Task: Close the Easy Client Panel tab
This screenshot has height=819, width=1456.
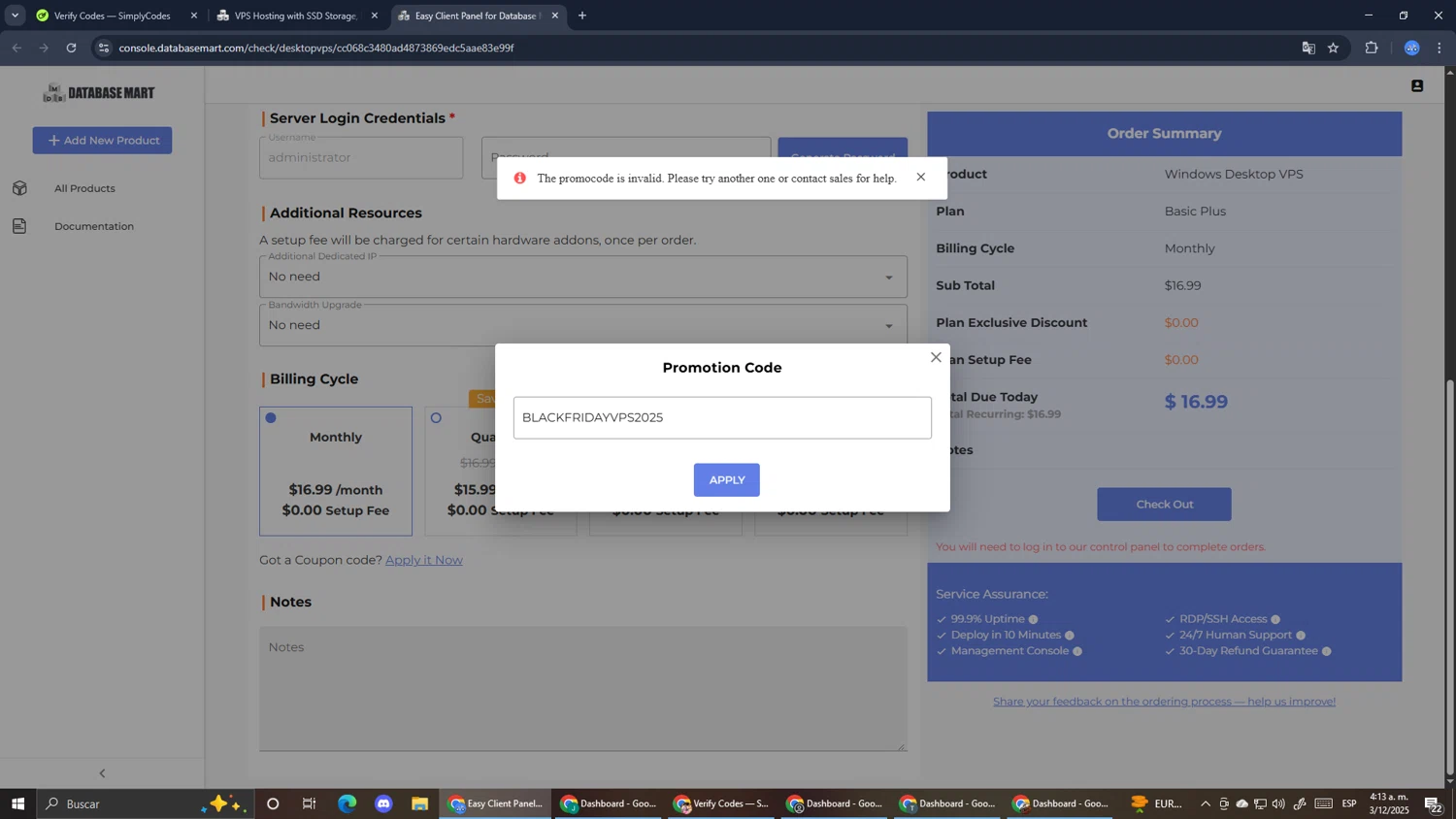Action: (555, 16)
